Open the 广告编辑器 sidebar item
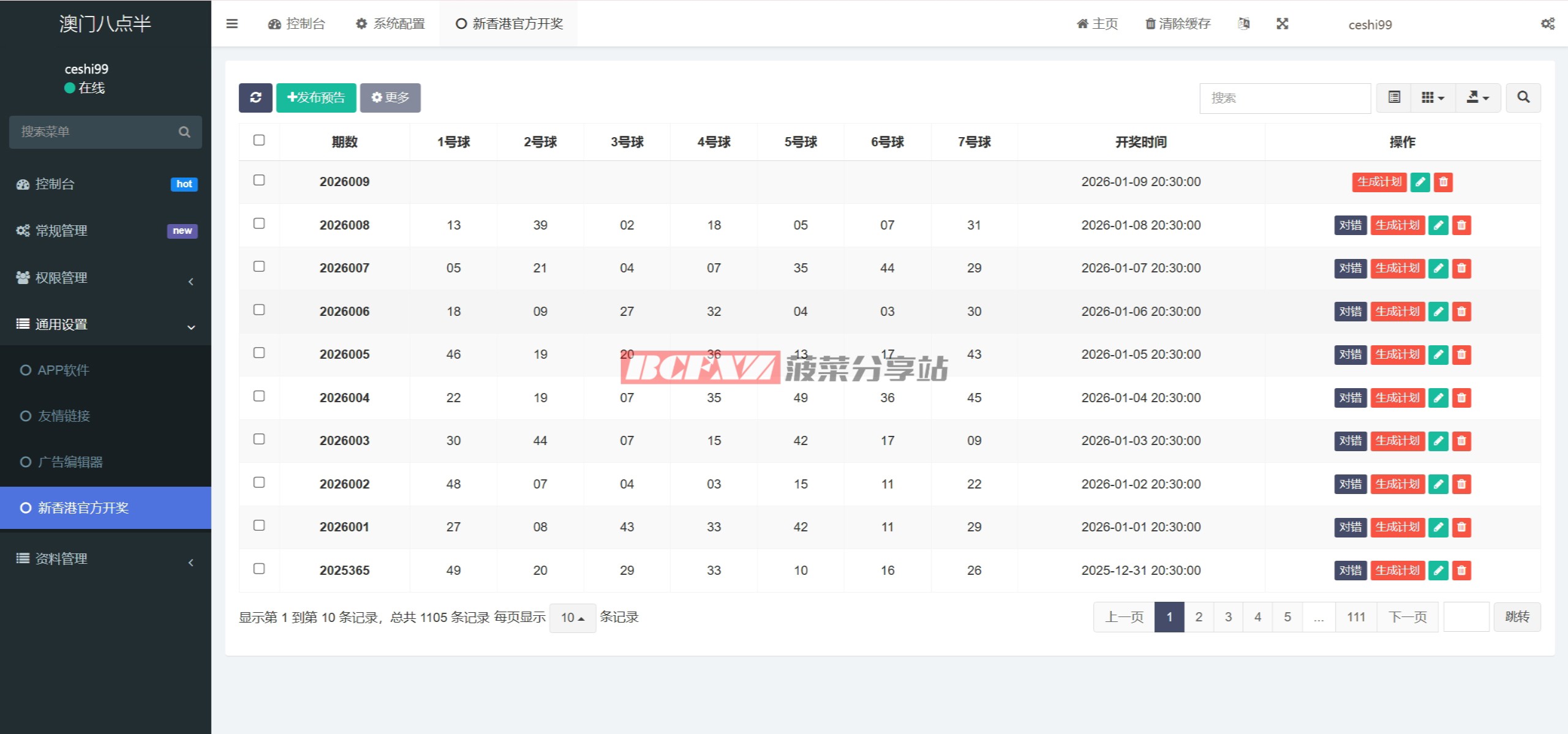This screenshot has width=1568, height=734. (x=70, y=462)
